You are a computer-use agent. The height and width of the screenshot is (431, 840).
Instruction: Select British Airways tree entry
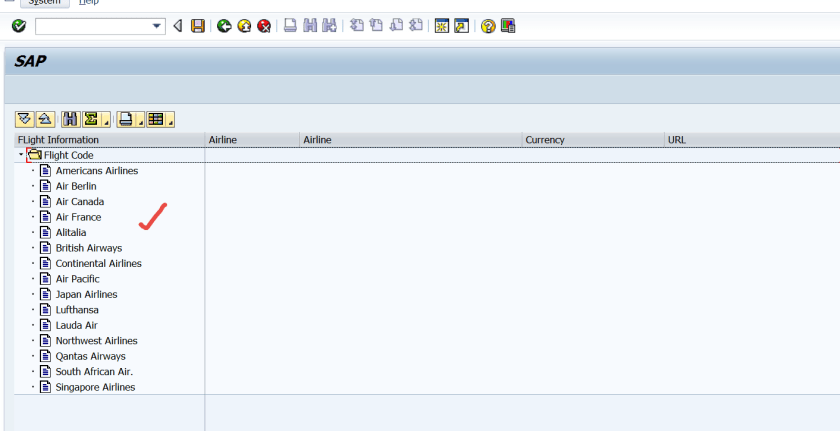click(89, 248)
